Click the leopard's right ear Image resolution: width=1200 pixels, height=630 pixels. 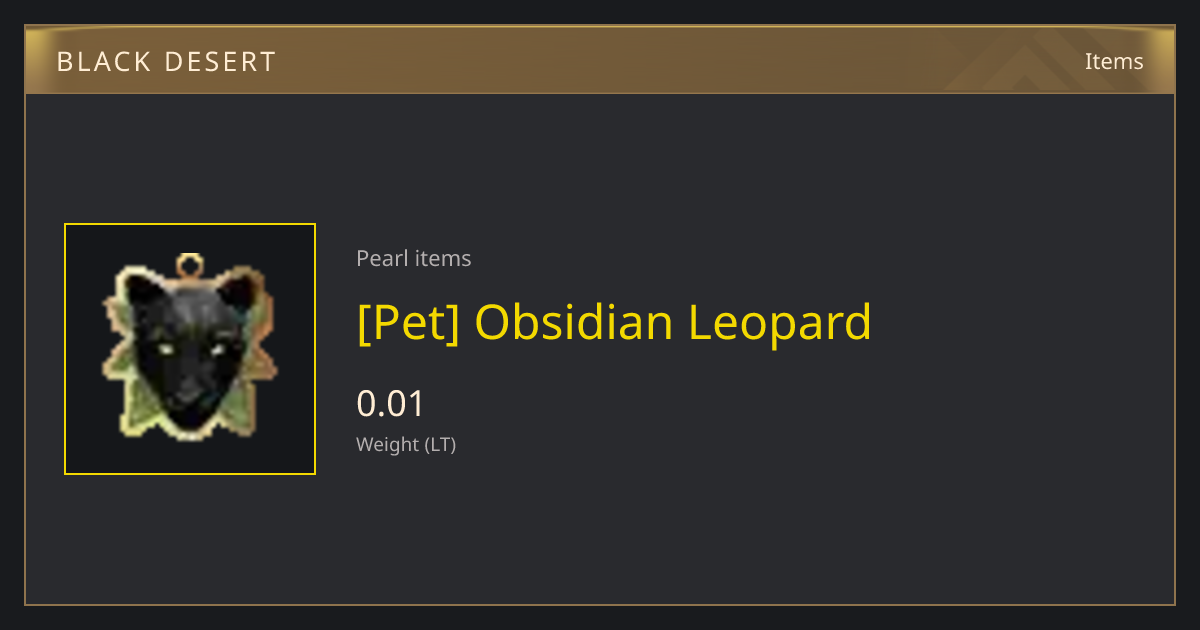(x=239, y=290)
